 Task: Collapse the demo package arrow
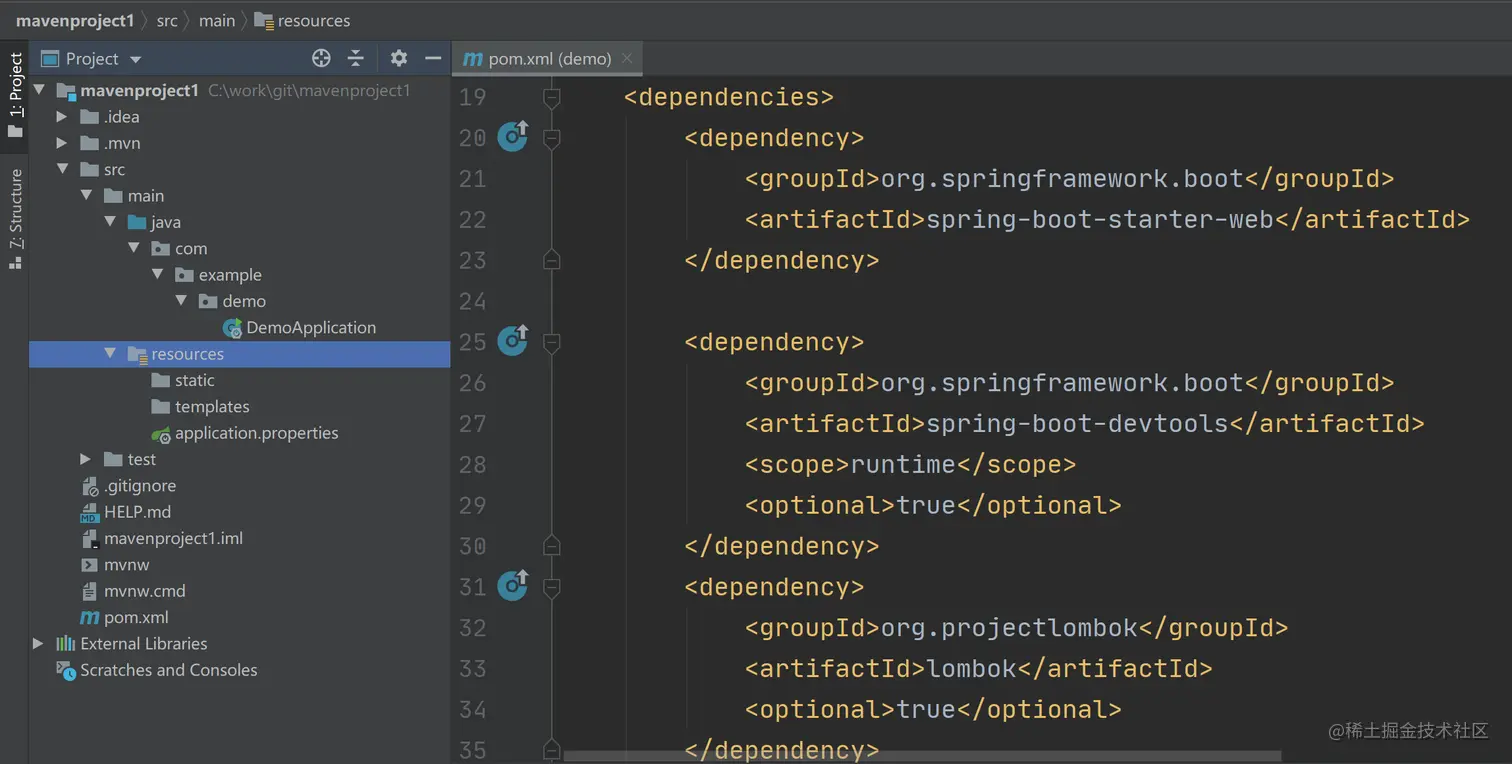182,301
